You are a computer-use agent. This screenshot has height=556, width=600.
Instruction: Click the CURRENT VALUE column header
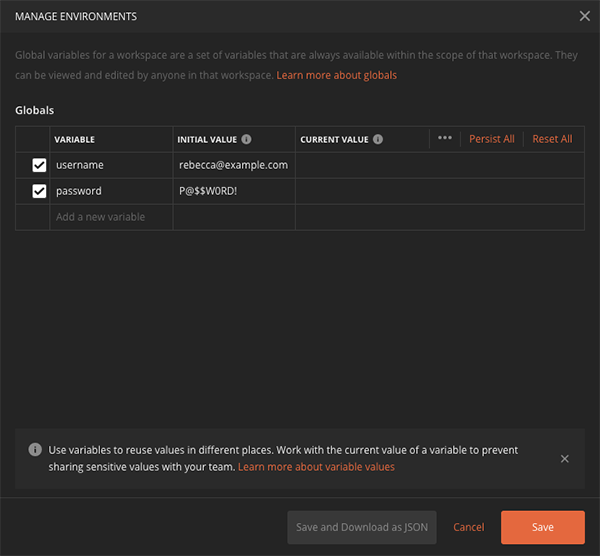coord(334,140)
